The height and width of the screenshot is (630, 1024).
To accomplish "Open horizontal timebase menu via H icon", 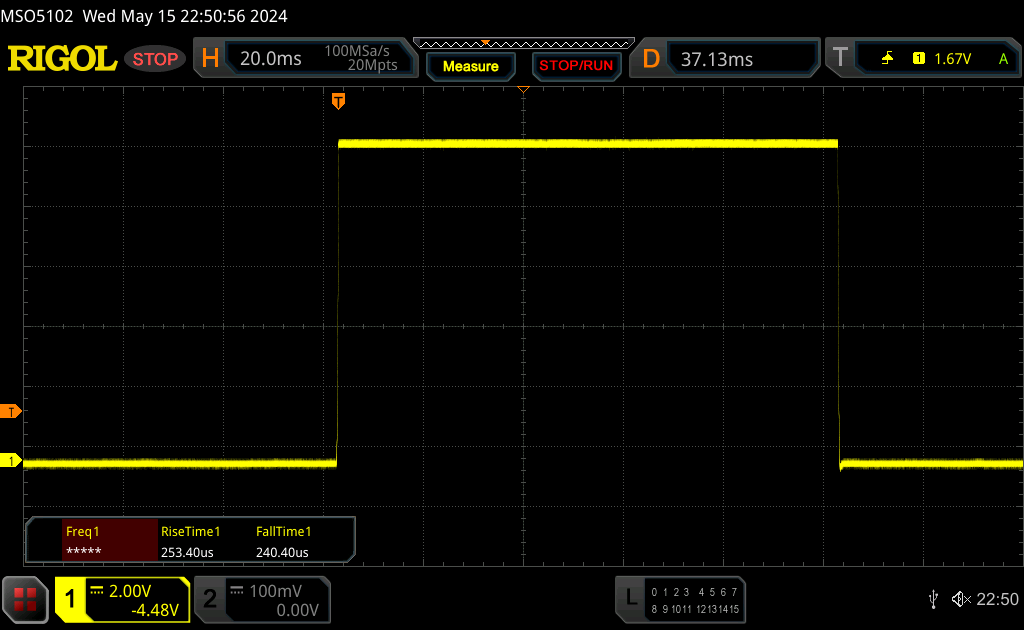I will coord(210,59).
